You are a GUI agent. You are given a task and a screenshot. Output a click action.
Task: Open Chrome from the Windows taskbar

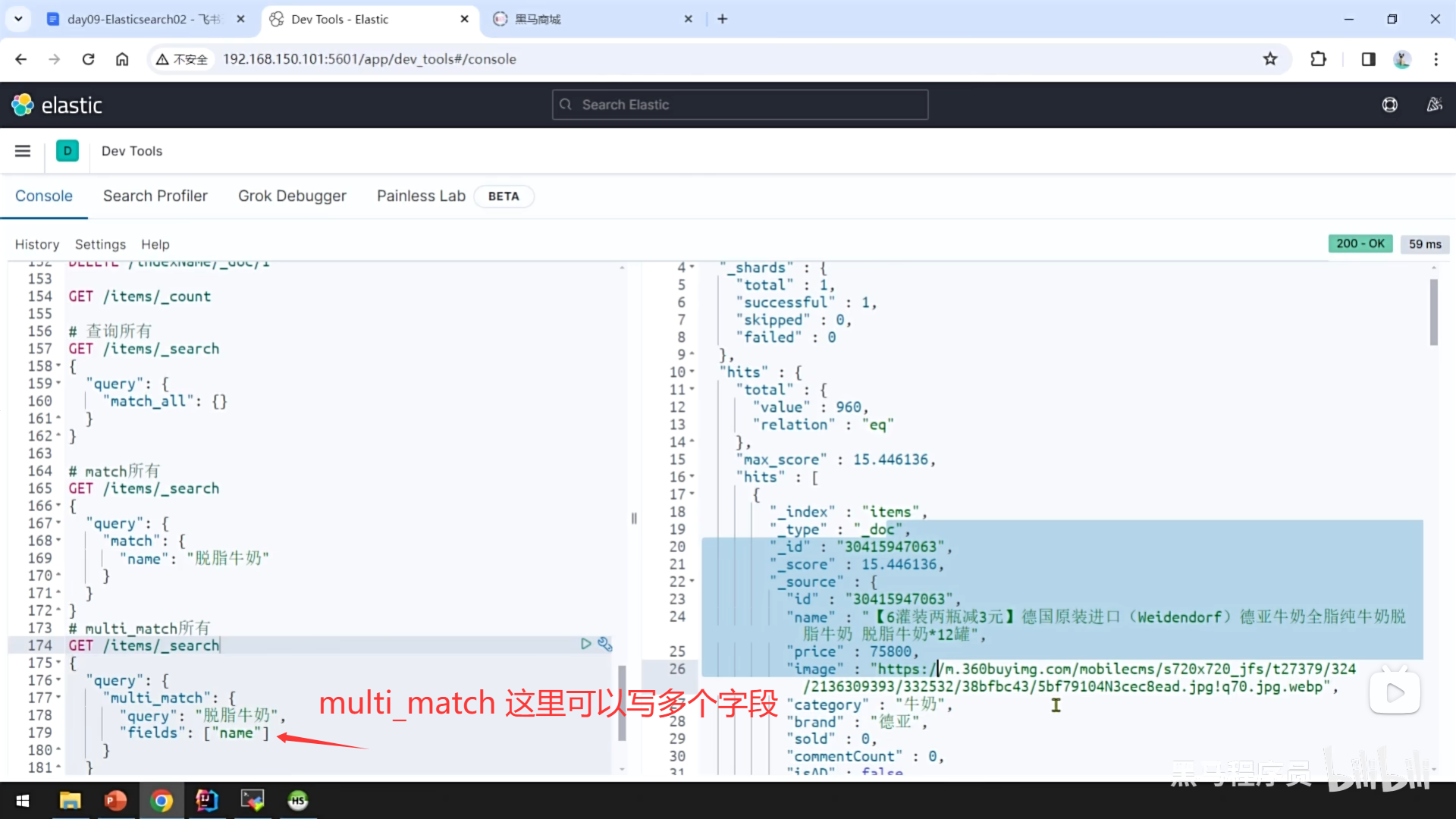coord(161,800)
